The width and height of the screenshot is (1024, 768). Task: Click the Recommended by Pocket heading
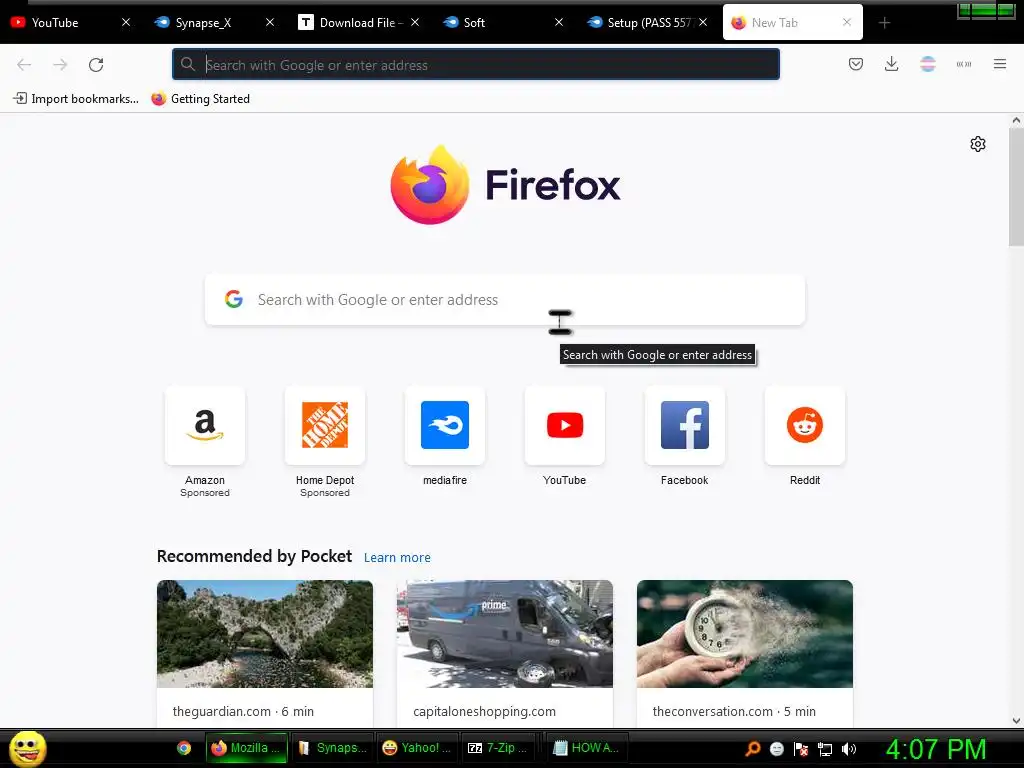(254, 556)
